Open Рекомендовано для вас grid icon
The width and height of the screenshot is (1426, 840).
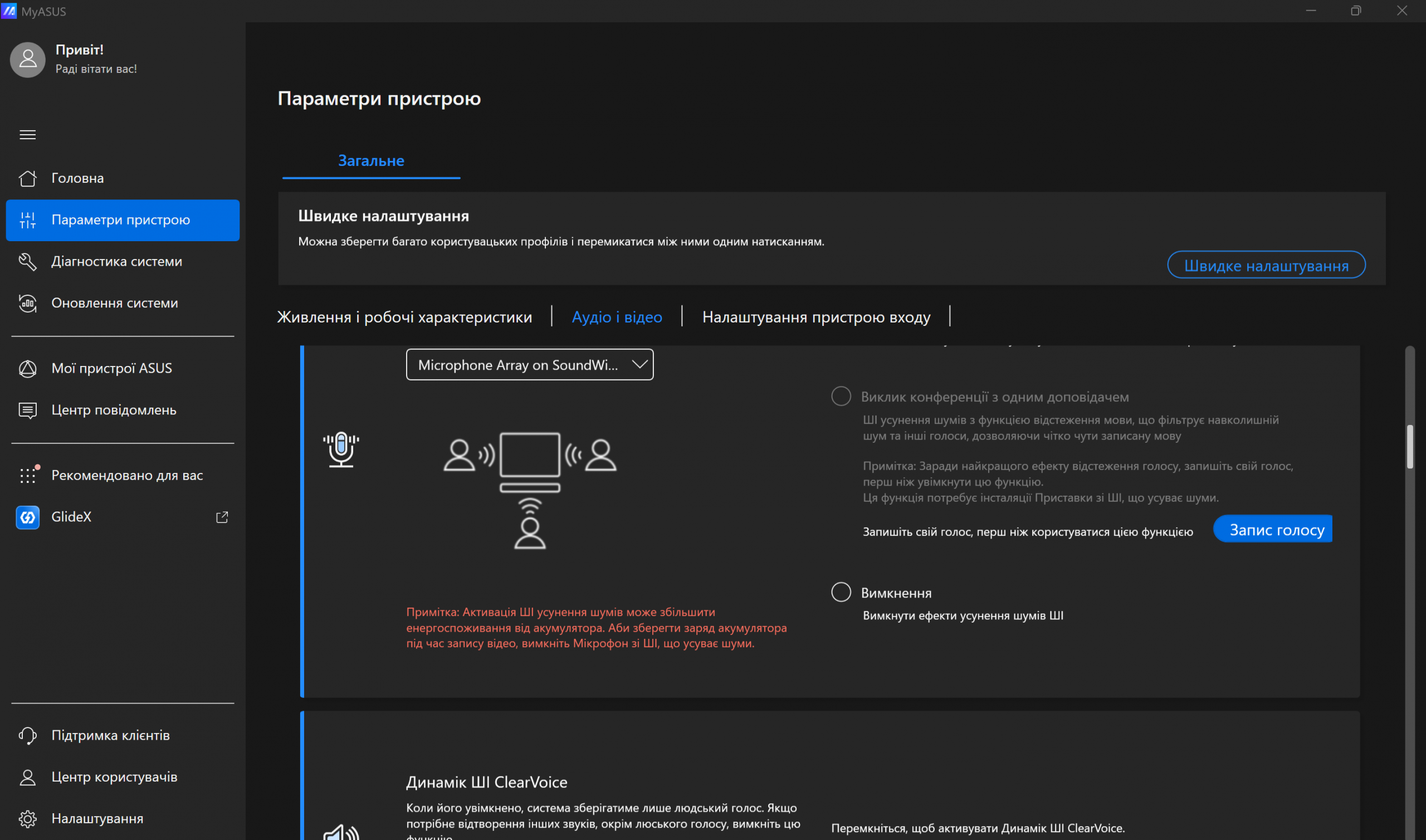(27, 476)
